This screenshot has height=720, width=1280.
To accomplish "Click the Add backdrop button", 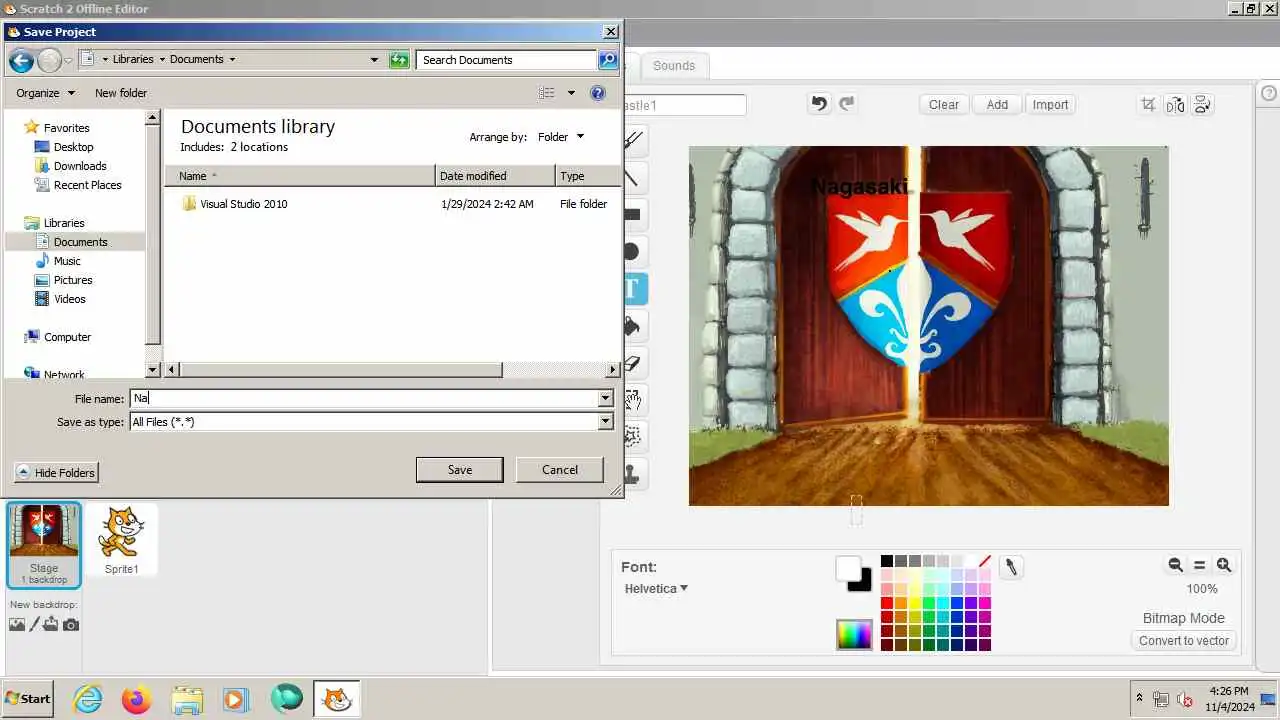I will point(997,104).
